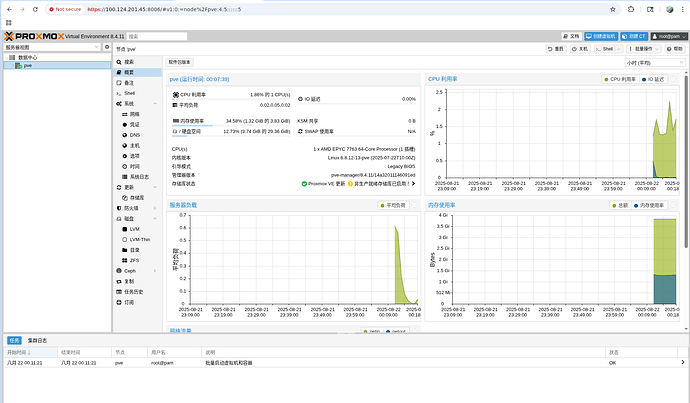The height and width of the screenshot is (403, 690).
Task: Click the summary panel vertical scrollbar
Action: [x=686, y=161]
